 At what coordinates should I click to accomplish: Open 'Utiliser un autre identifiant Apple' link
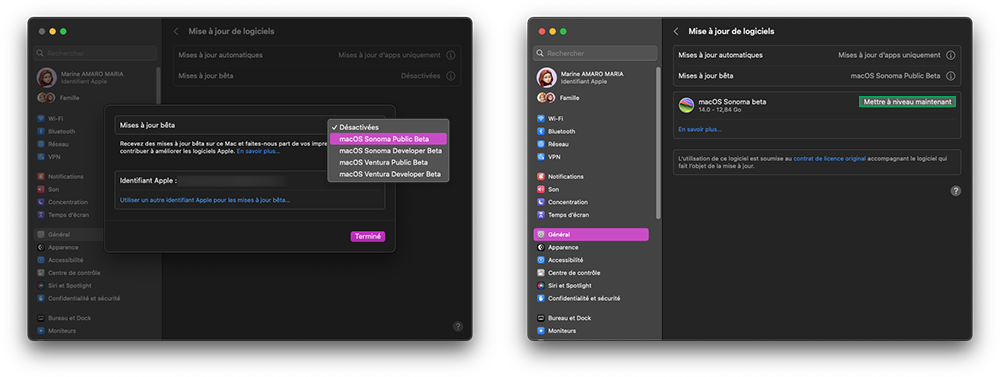(205, 200)
